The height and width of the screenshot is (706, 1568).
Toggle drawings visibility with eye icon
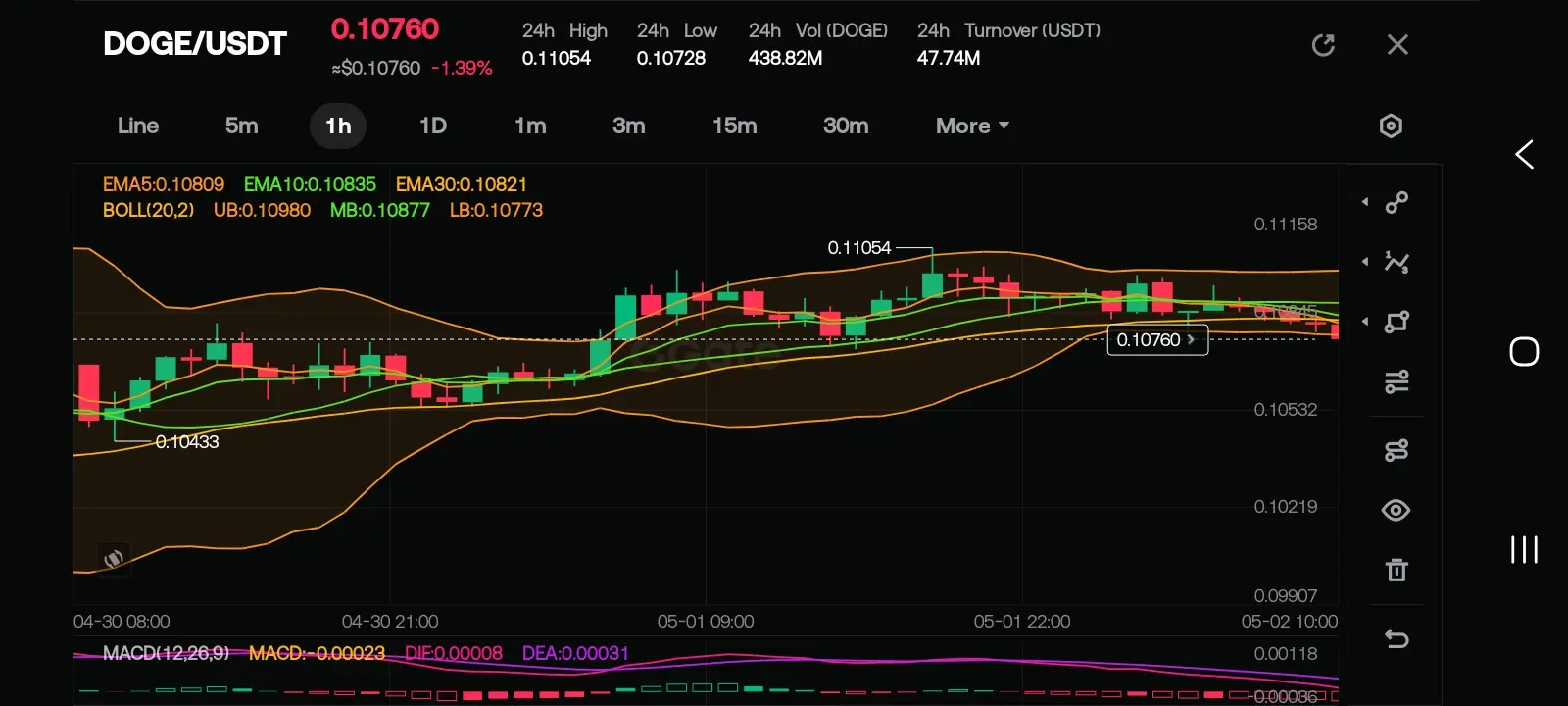click(x=1396, y=510)
